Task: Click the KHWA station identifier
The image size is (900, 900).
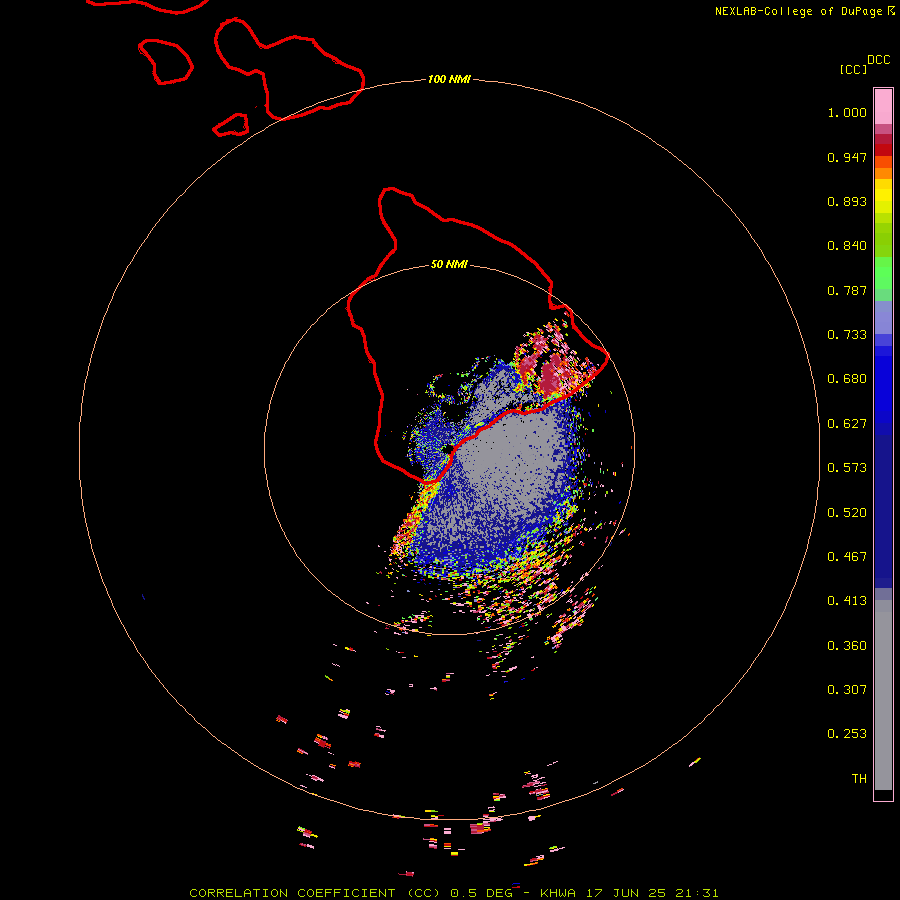Action: [x=557, y=893]
